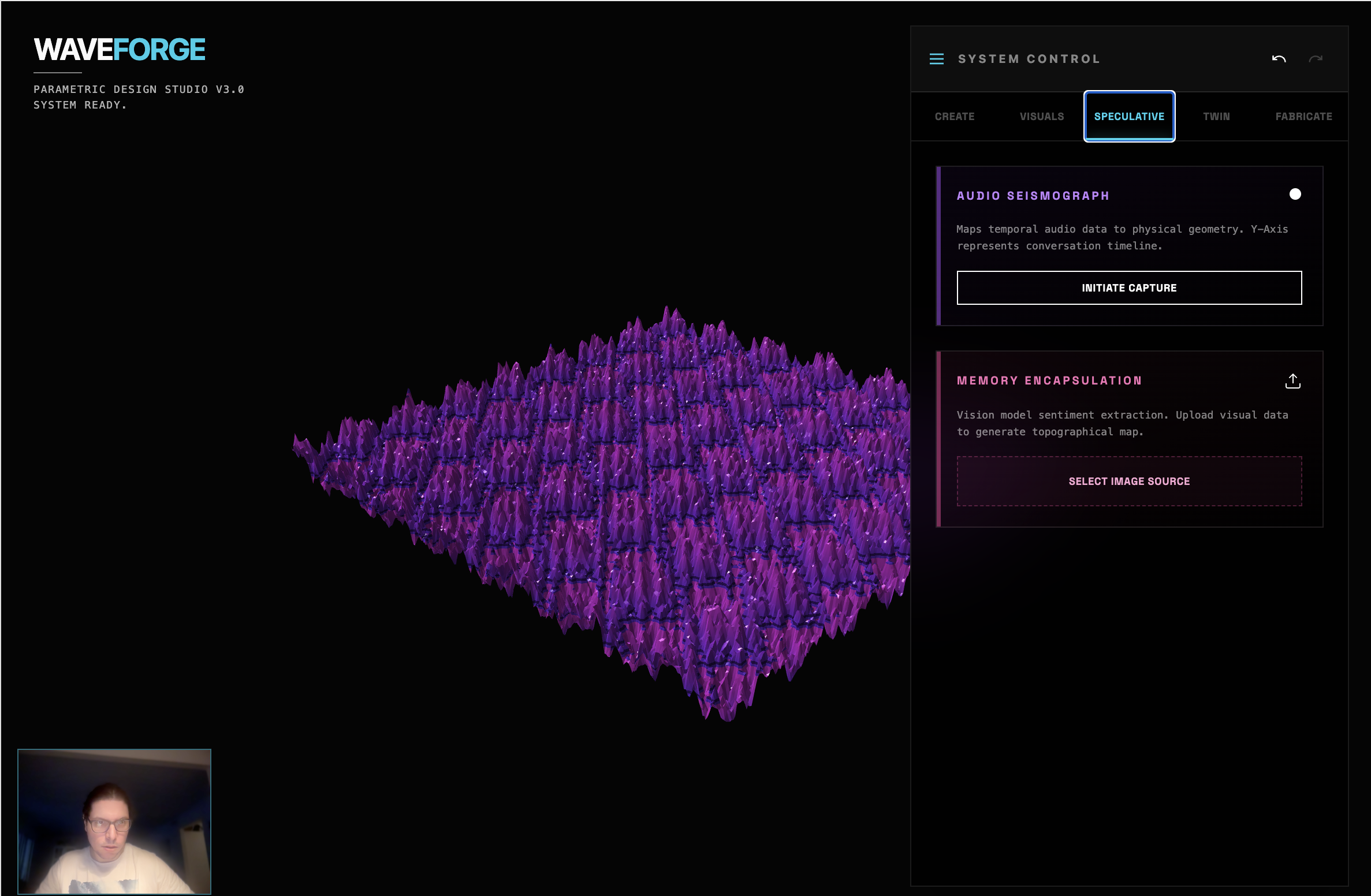Select the SPECULATIVE tab

(1129, 117)
